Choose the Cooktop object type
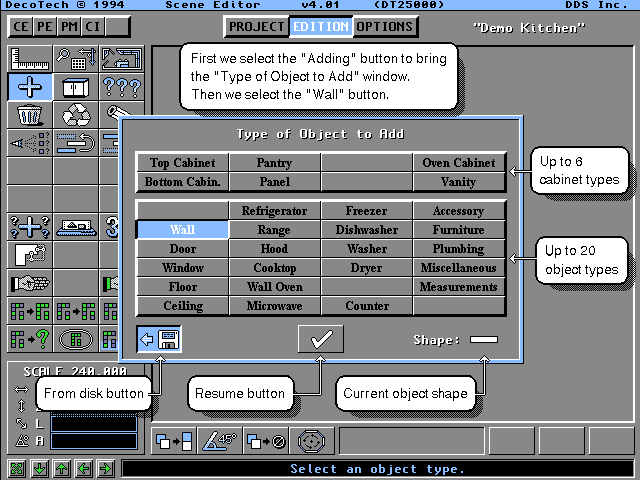640x480 pixels. [274, 268]
